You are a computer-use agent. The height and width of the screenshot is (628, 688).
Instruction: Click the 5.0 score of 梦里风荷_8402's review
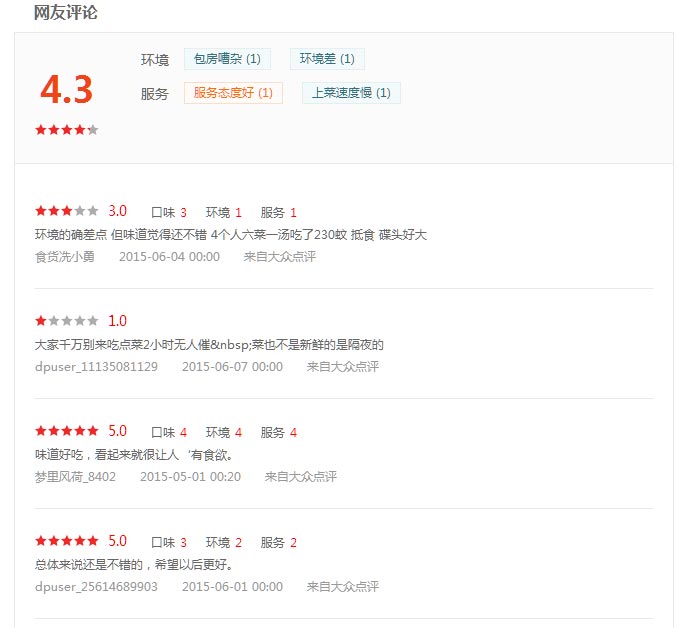(118, 431)
